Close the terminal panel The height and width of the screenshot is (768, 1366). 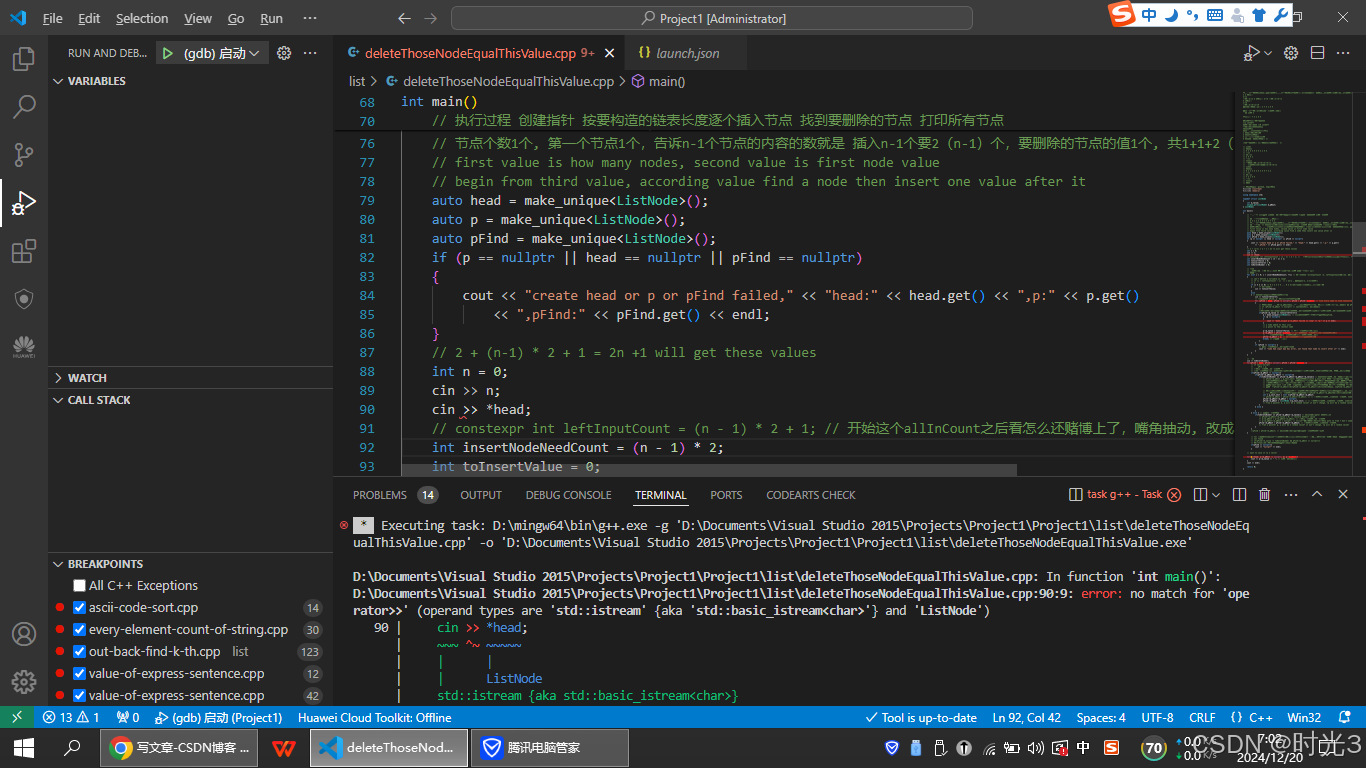[x=1342, y=494]
